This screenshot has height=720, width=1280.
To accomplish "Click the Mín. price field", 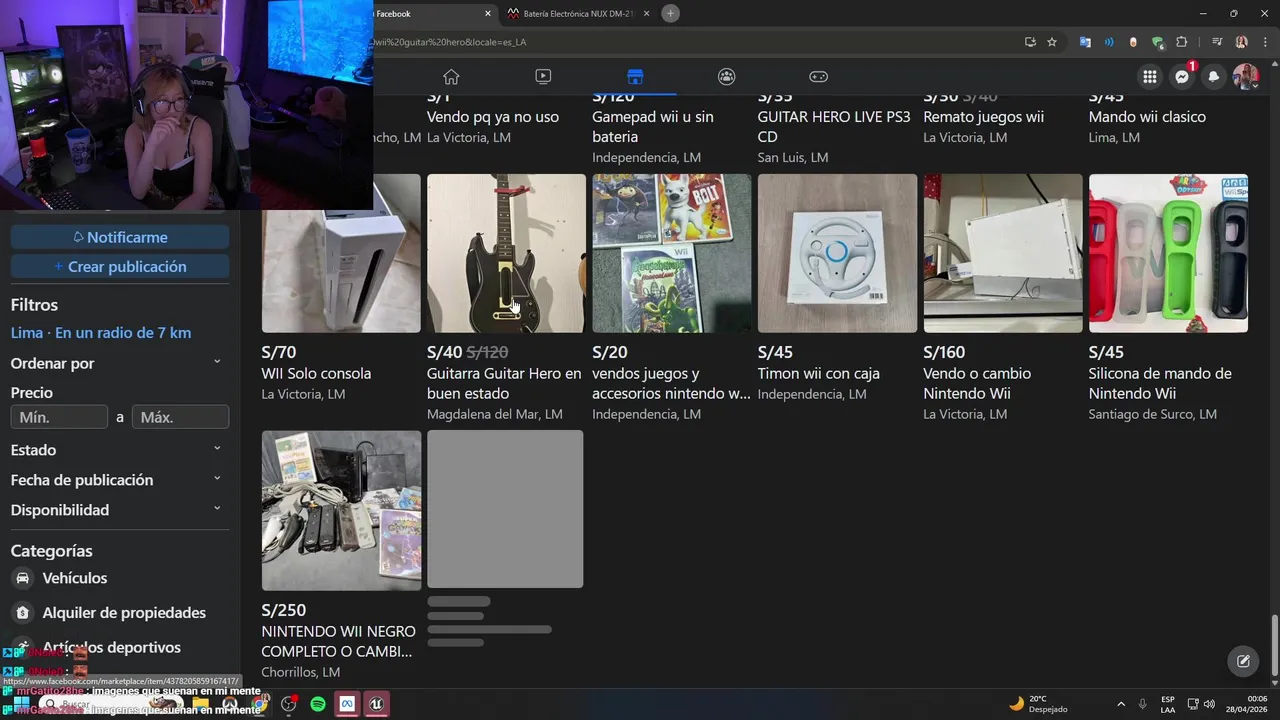I will pyautogui.click(x=59, y=417).
